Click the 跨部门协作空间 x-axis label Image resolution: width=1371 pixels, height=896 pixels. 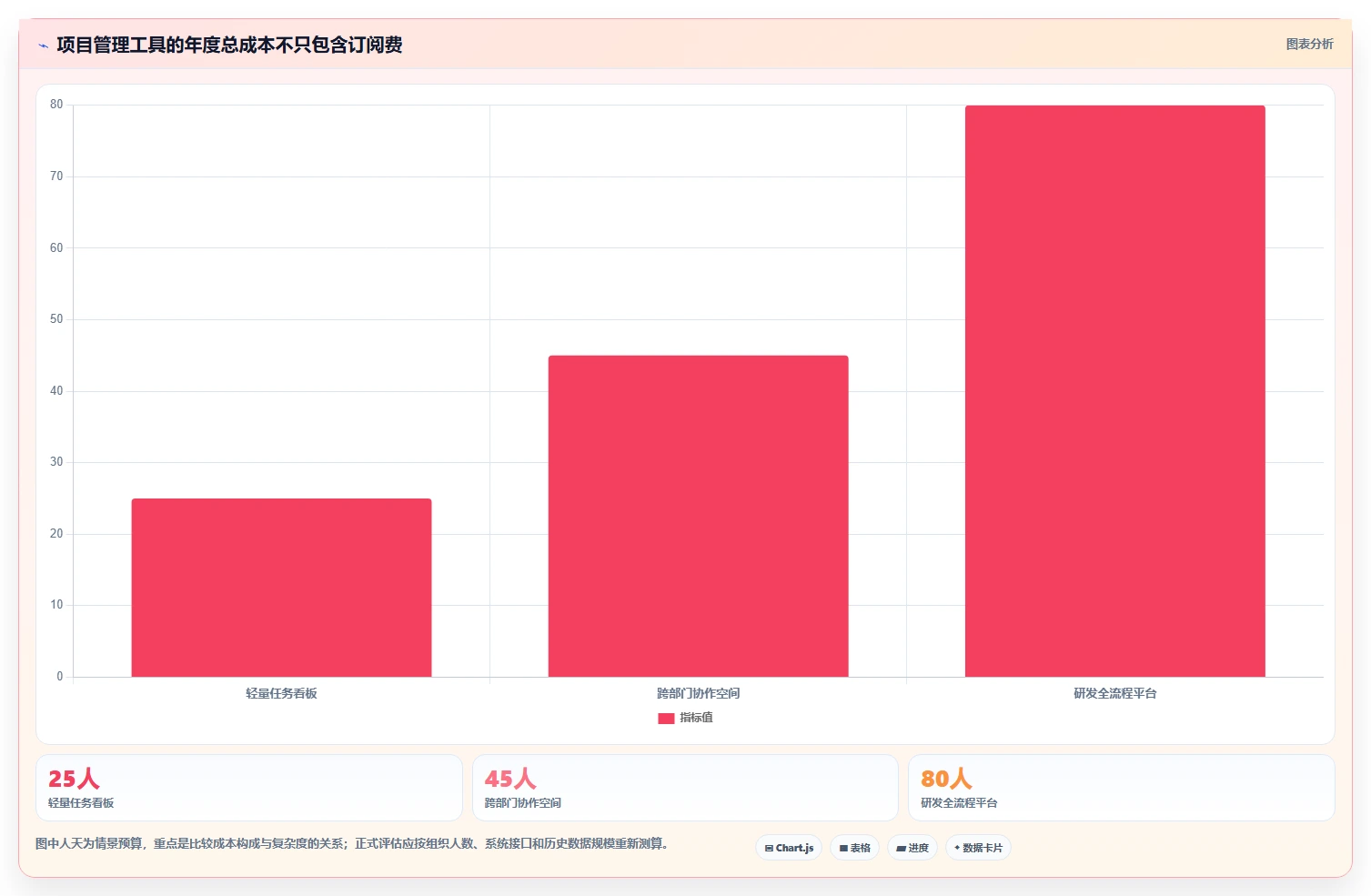click(698, 693)
